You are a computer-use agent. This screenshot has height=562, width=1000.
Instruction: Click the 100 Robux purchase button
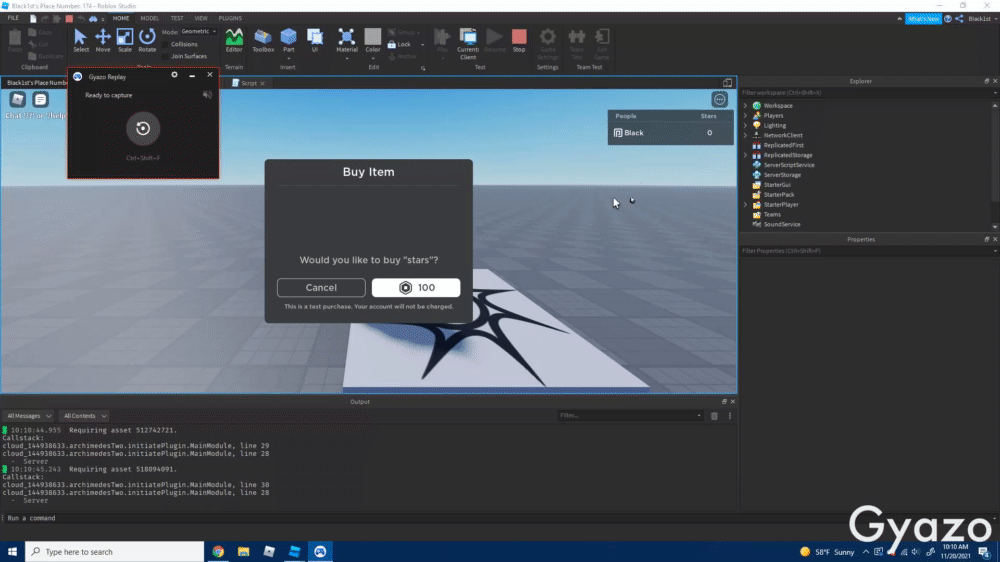[x=416, y=288]
